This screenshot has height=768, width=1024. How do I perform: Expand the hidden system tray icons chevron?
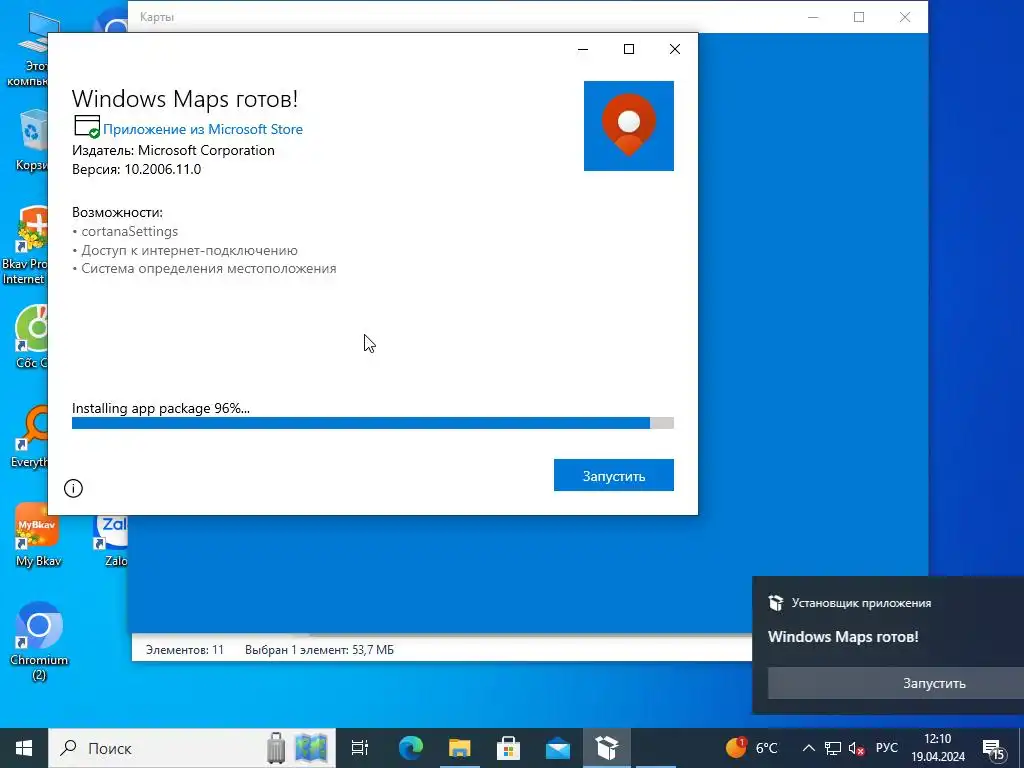[x=808, y=748]
